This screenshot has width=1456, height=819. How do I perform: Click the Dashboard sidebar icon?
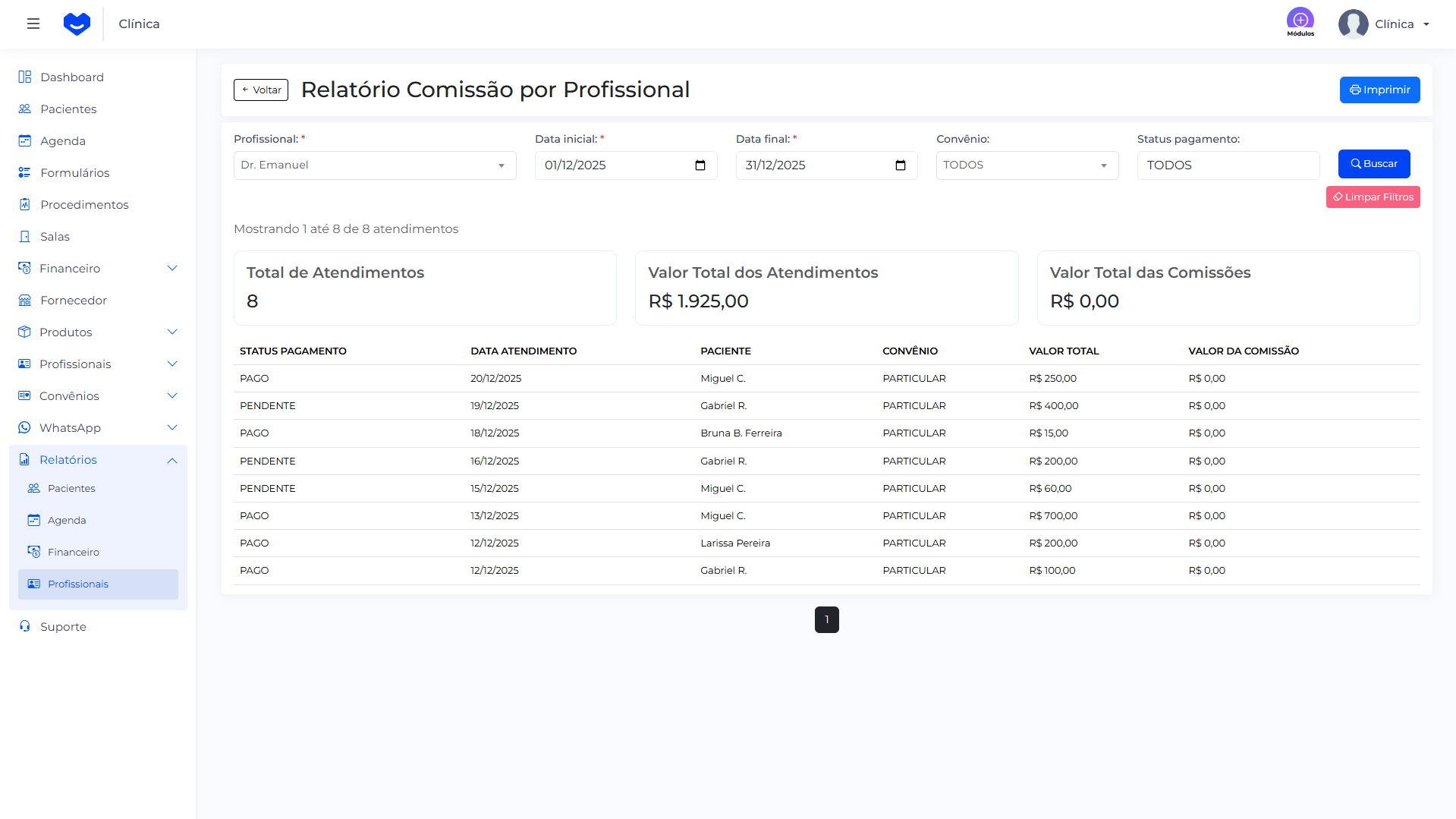[25, 77]
